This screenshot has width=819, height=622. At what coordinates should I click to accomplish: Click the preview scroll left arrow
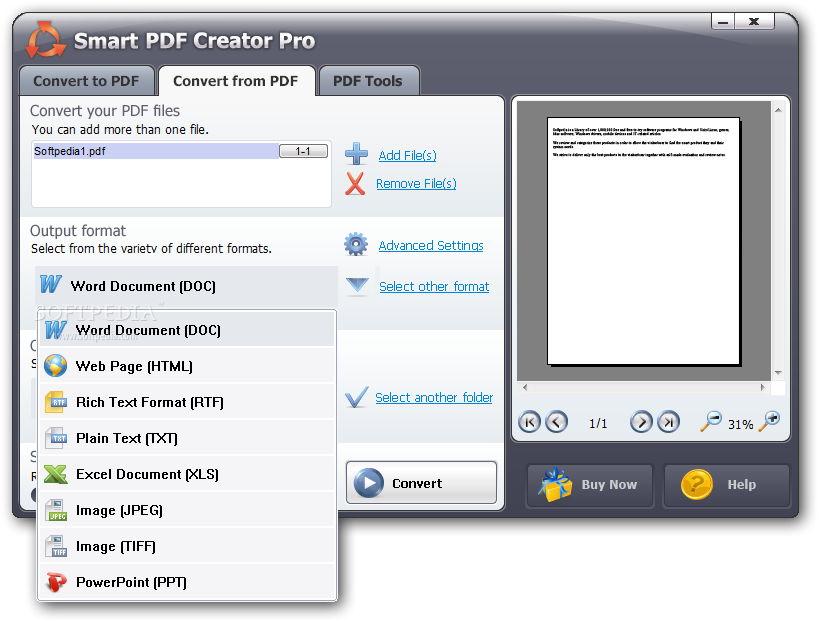[525, 388]
